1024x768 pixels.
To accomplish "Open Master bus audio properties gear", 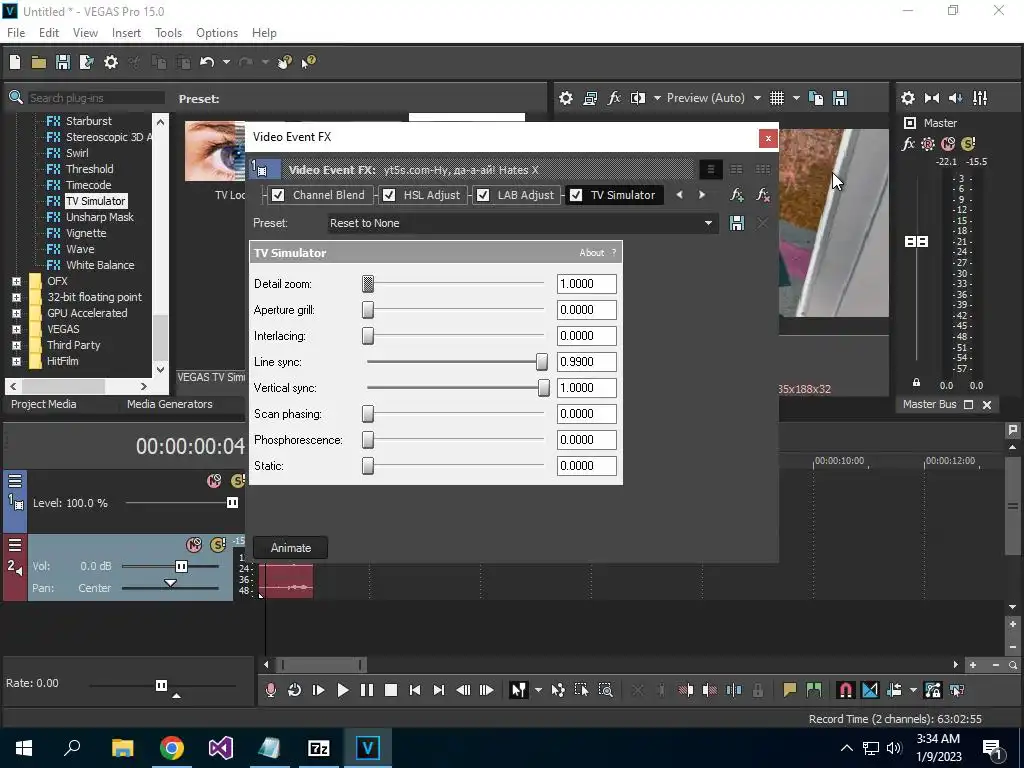I will click(908, 98).
